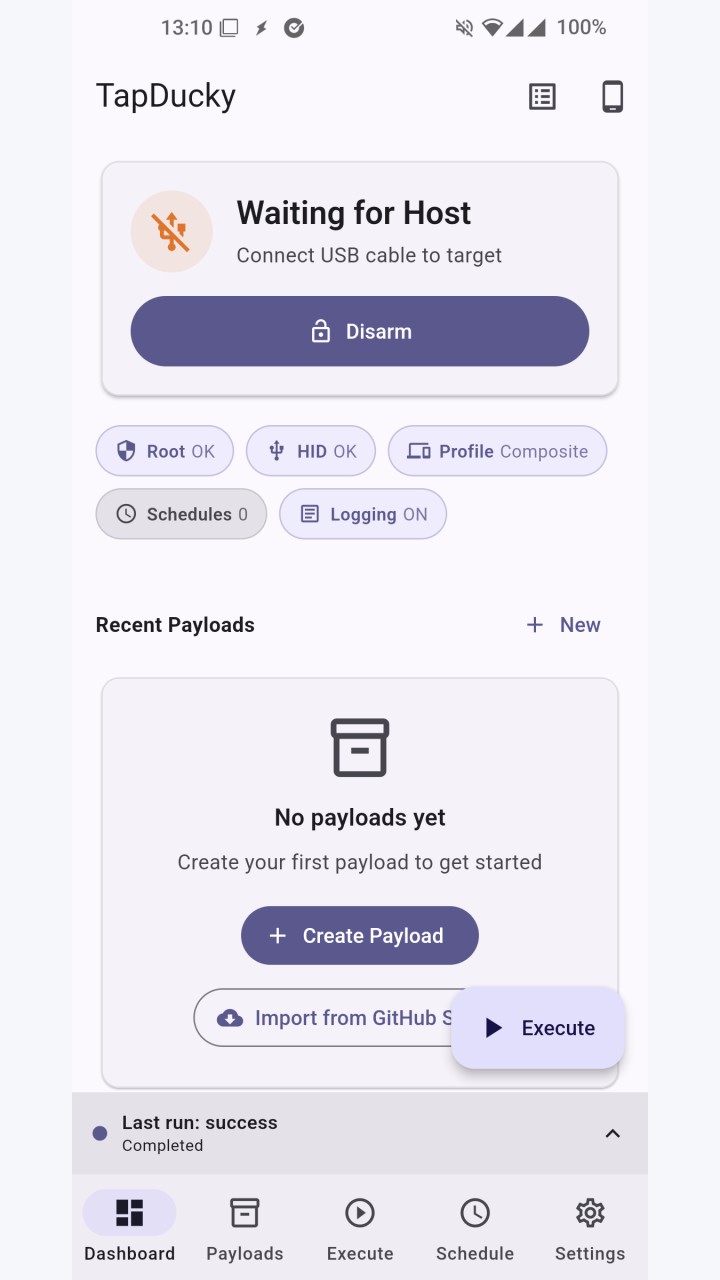
Task: Tap the phone device icon in header
Action: point(612,96)
